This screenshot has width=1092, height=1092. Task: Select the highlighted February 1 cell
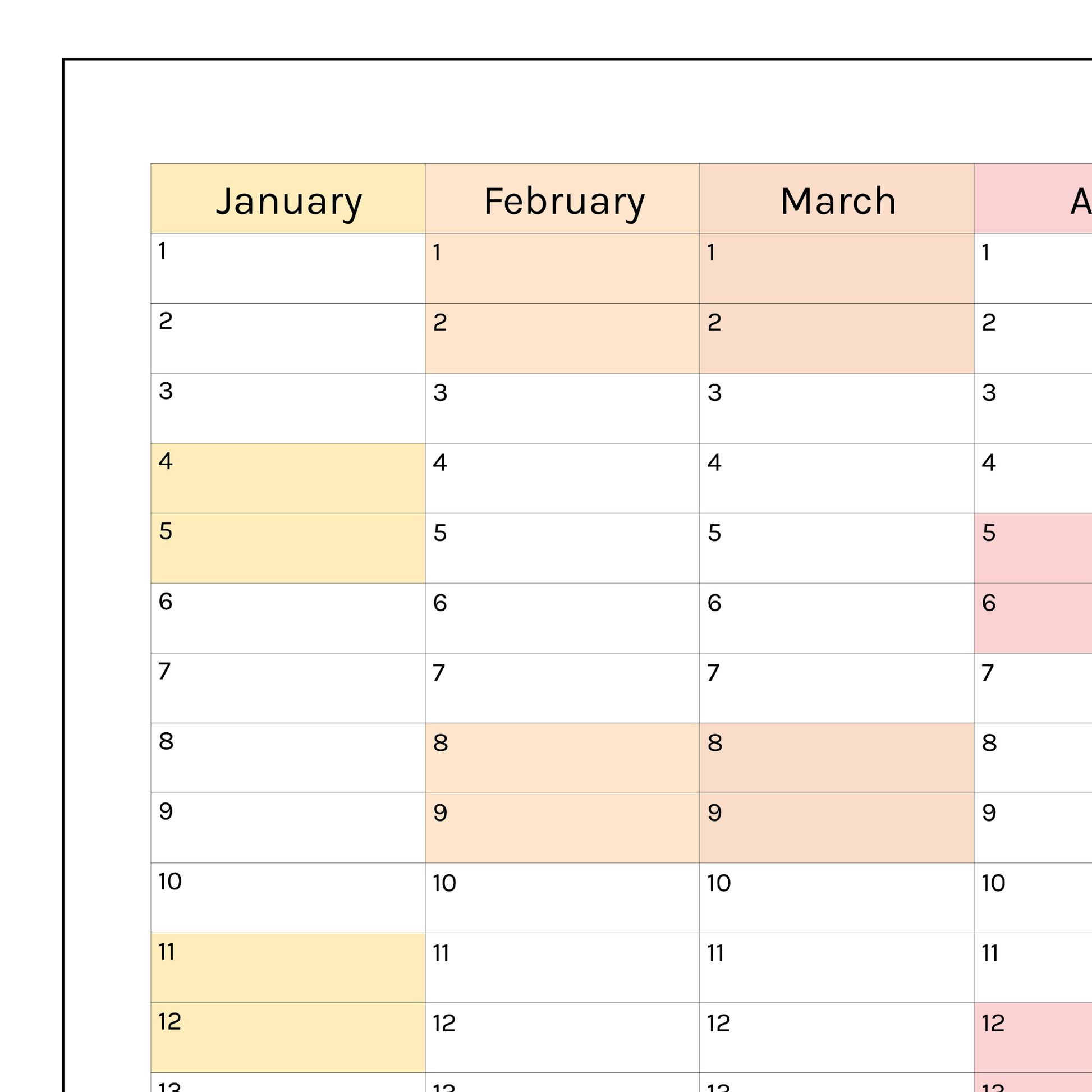(x=562, y=268)
